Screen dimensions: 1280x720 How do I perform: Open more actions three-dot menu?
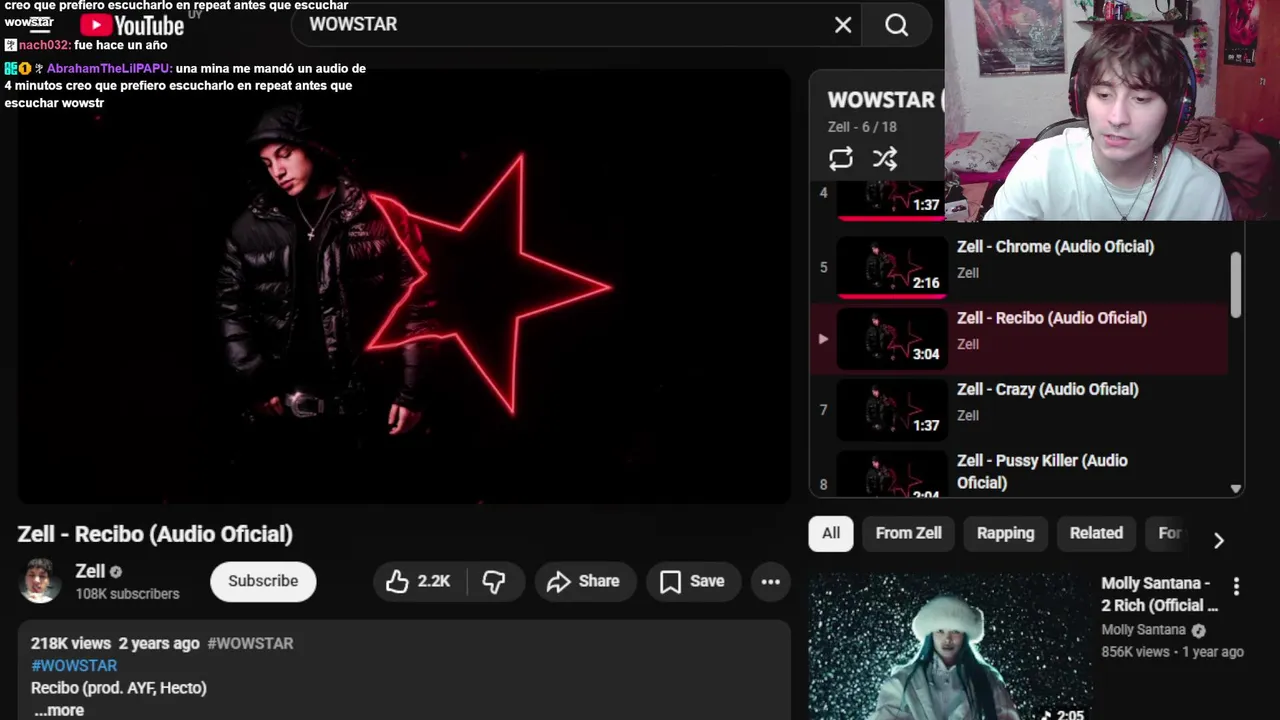(x=771, y=581)
